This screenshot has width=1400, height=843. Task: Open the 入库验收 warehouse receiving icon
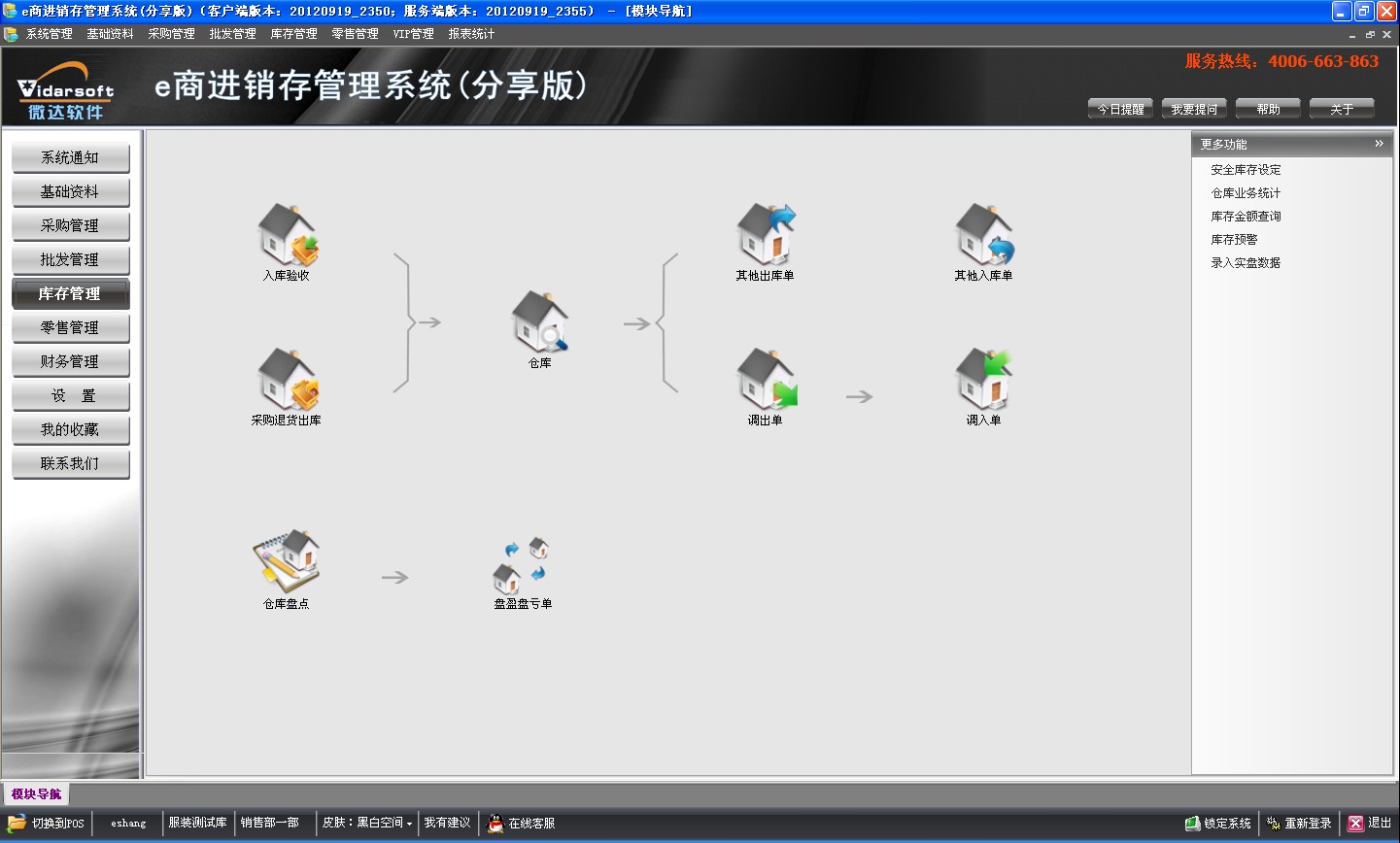click(x=288, y=234)
